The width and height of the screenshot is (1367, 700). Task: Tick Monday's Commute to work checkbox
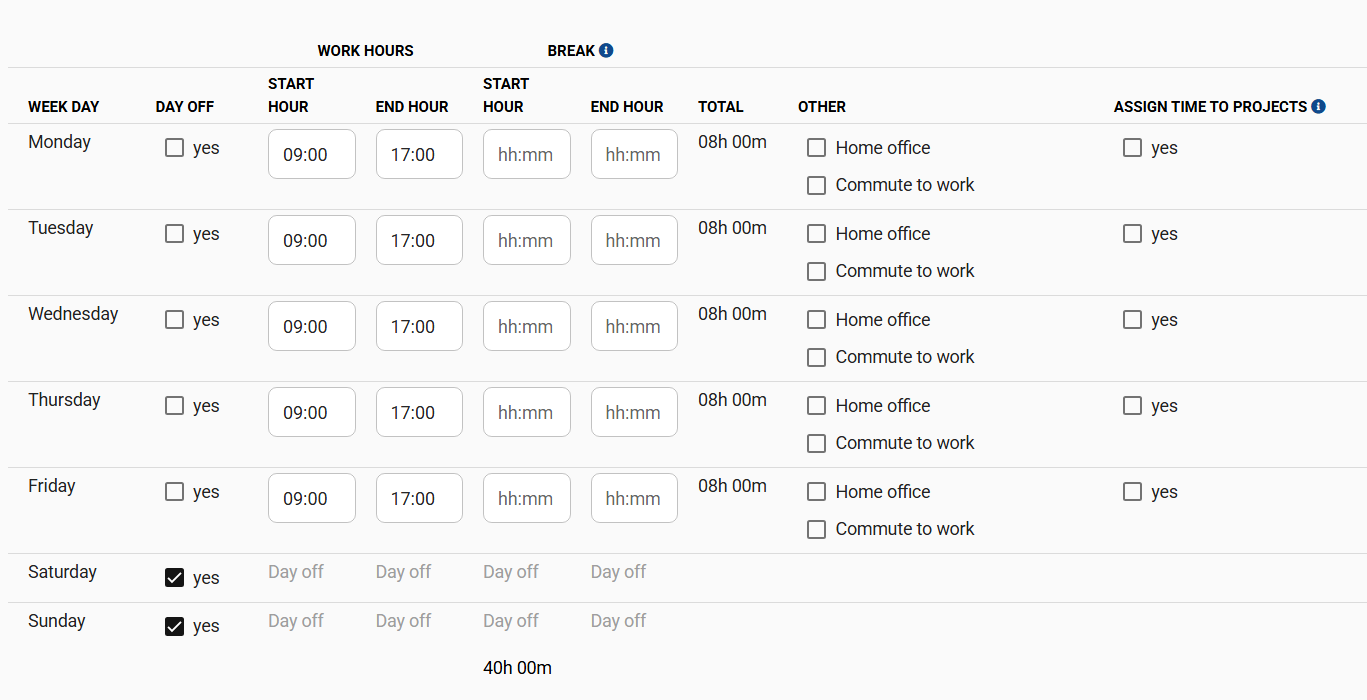click(817, 185)
